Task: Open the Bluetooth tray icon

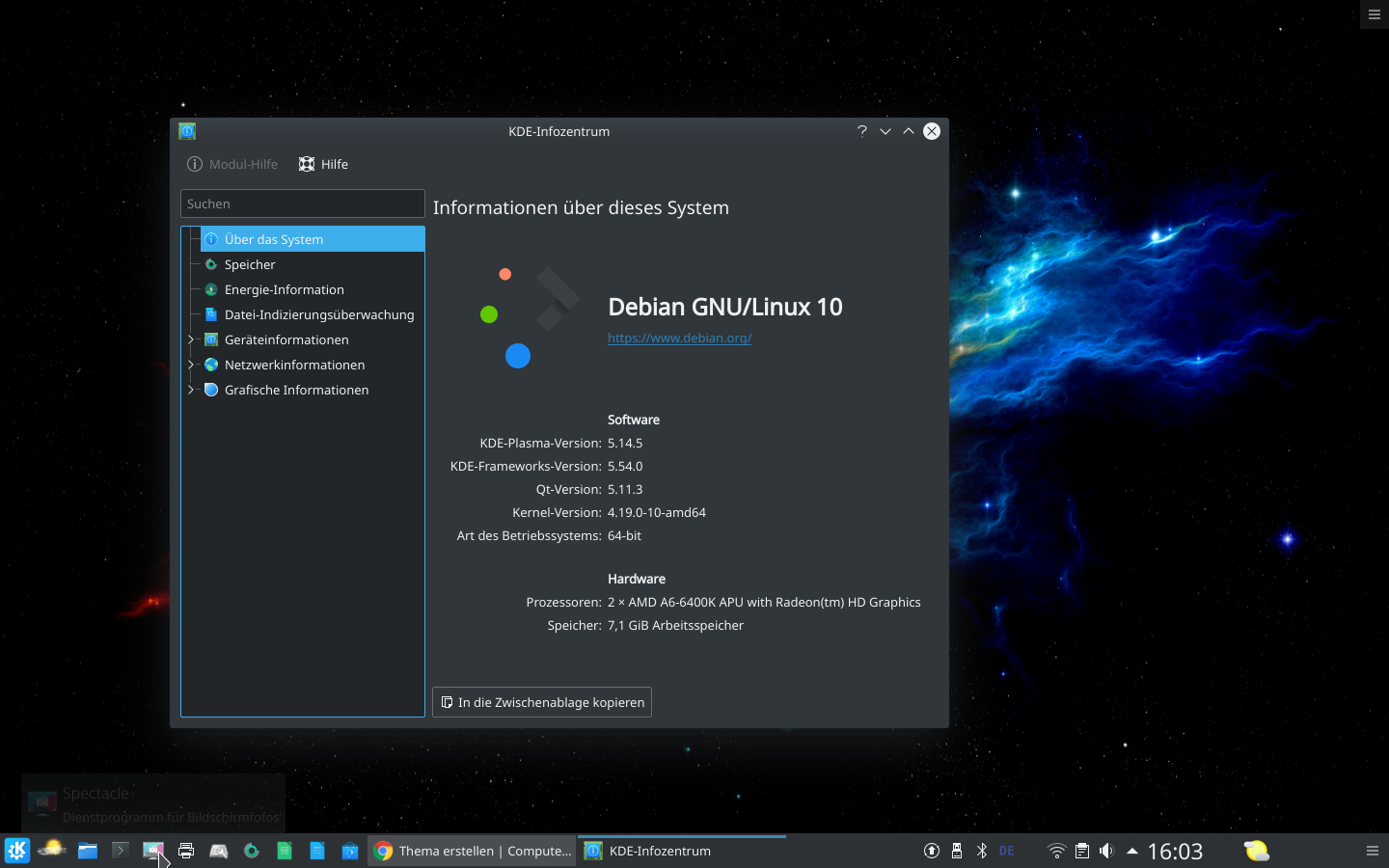Action: [x=982, y=851]
